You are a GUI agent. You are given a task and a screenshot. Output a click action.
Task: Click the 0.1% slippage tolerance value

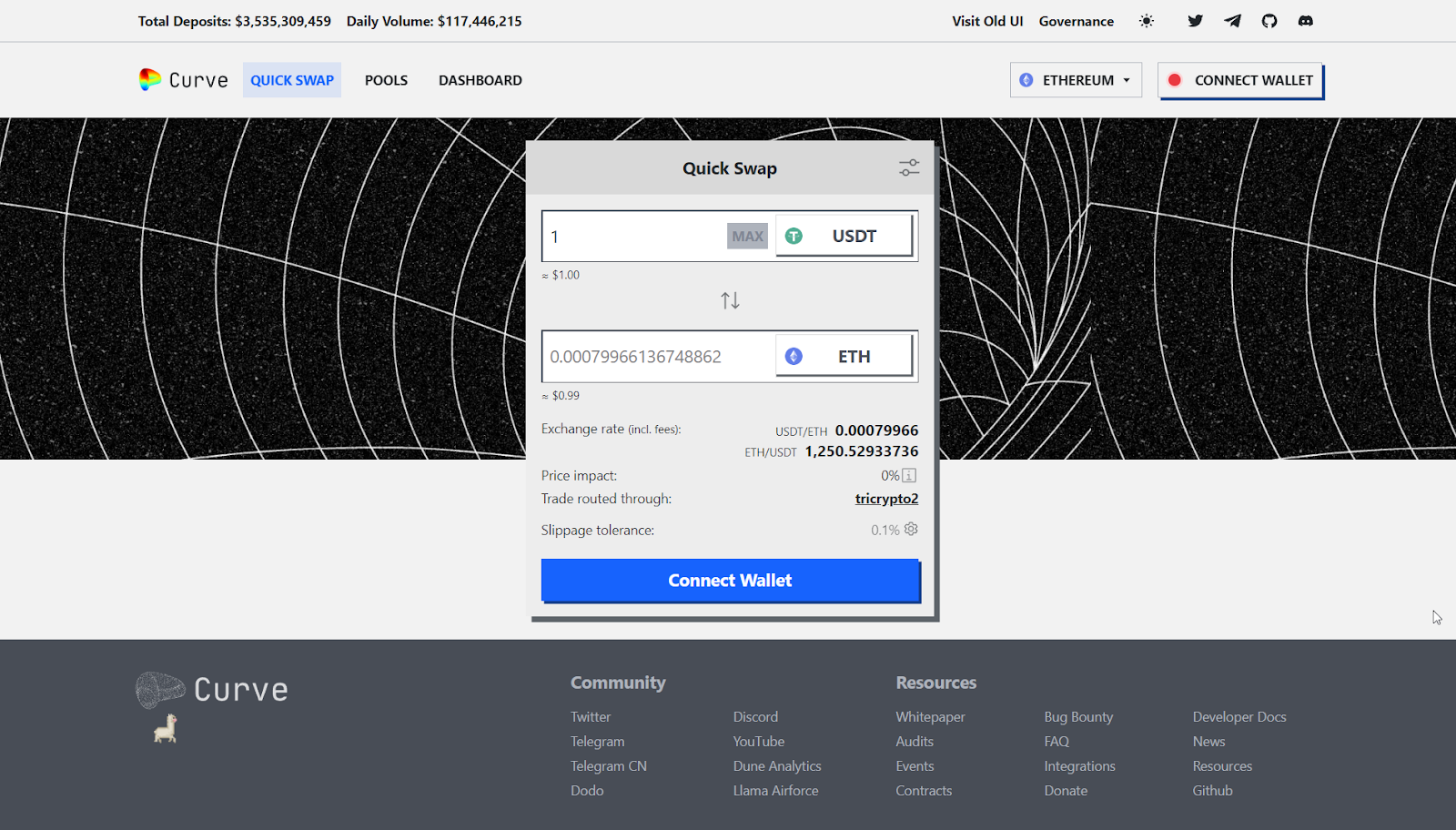pyautogui.click(x=885, y=530)
